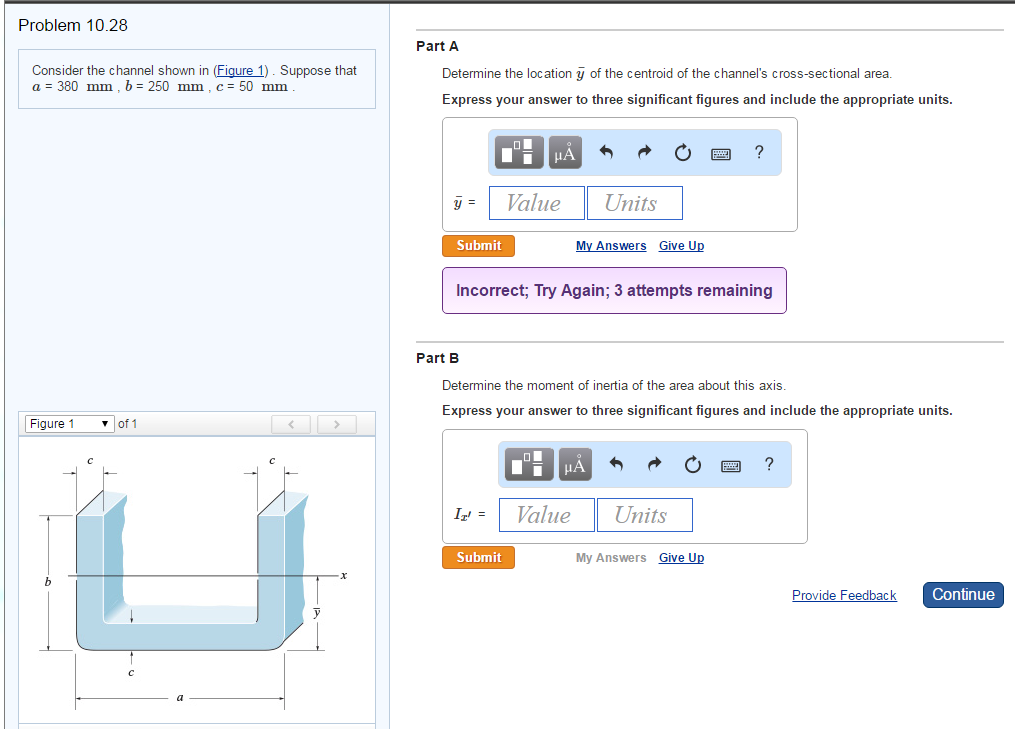Click the channel cross-section figure image
Viewport: 1015px width, 729px height.
[196, 579]
